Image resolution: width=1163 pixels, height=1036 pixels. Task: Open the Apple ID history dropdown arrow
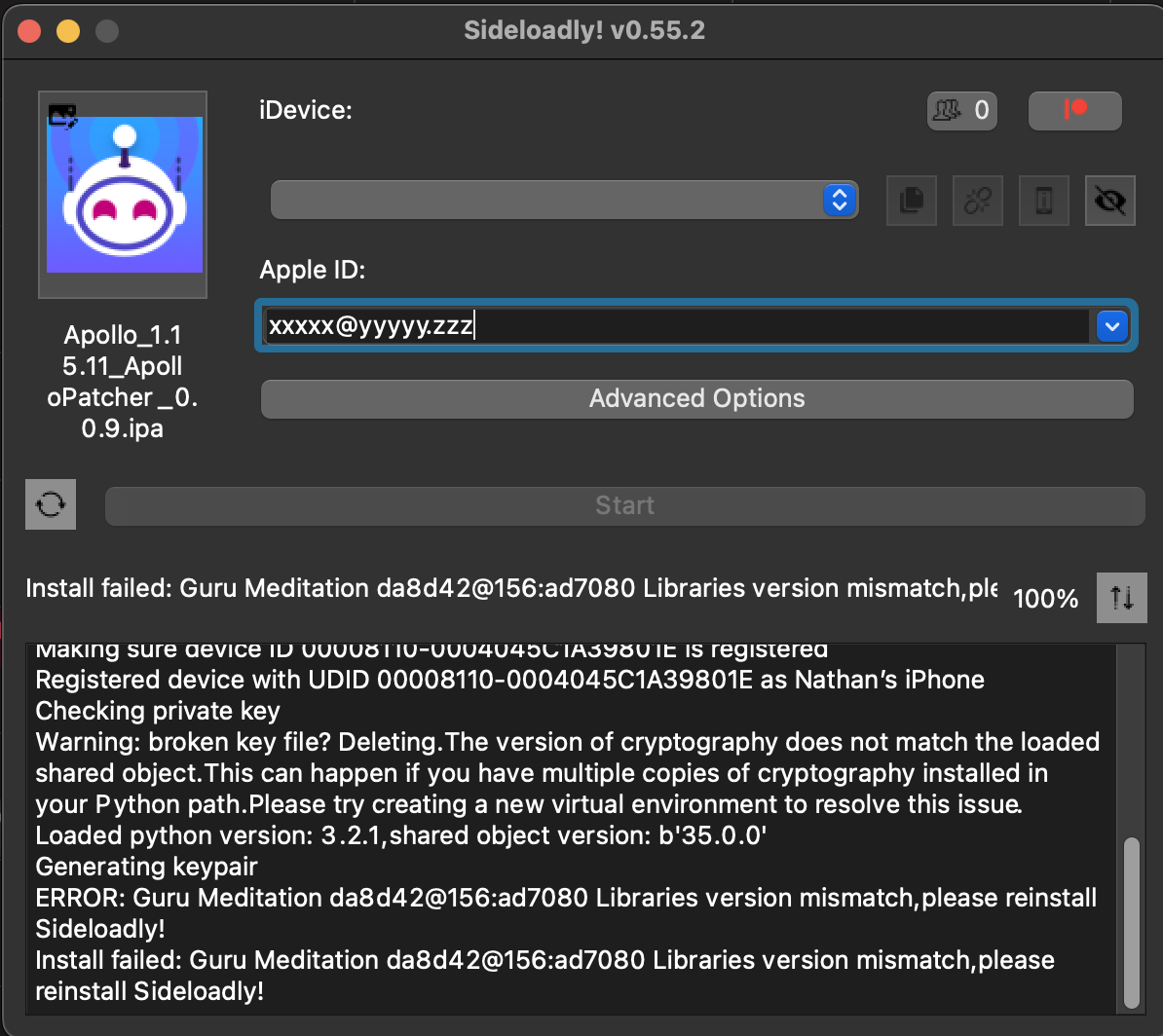(x=1111, y=325)
